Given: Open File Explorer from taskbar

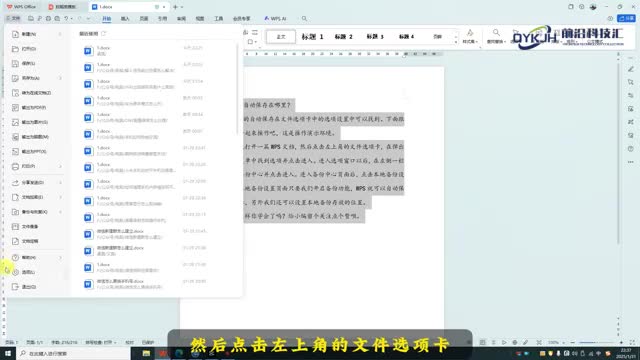Looking at the screenshot, I should click(x=146, y=353).
